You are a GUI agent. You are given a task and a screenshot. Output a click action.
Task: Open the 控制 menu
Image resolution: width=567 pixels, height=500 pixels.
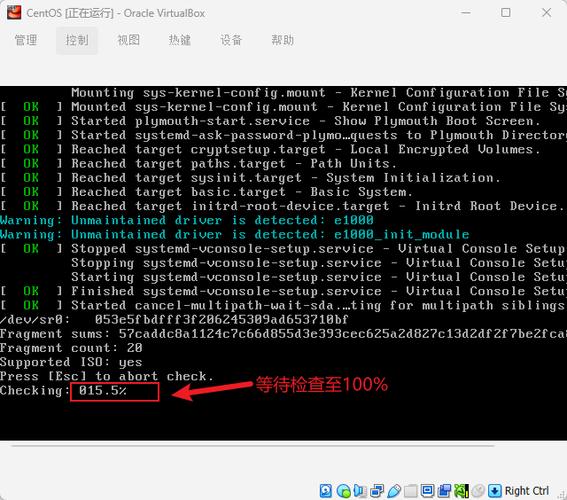click(77, 40)
